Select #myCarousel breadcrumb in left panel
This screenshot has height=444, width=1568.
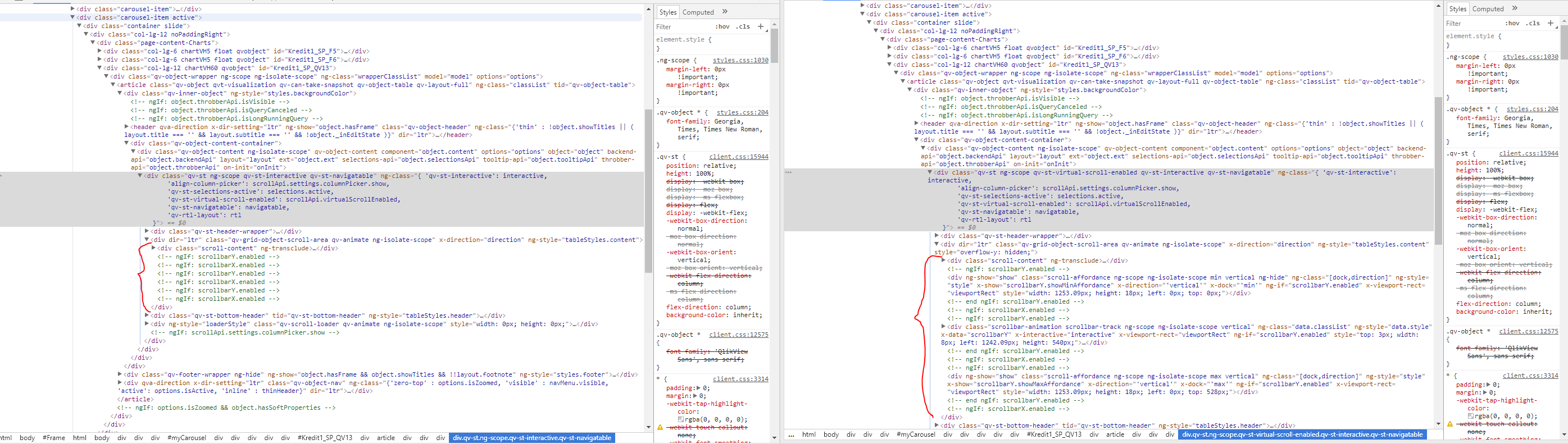(187, 438)
